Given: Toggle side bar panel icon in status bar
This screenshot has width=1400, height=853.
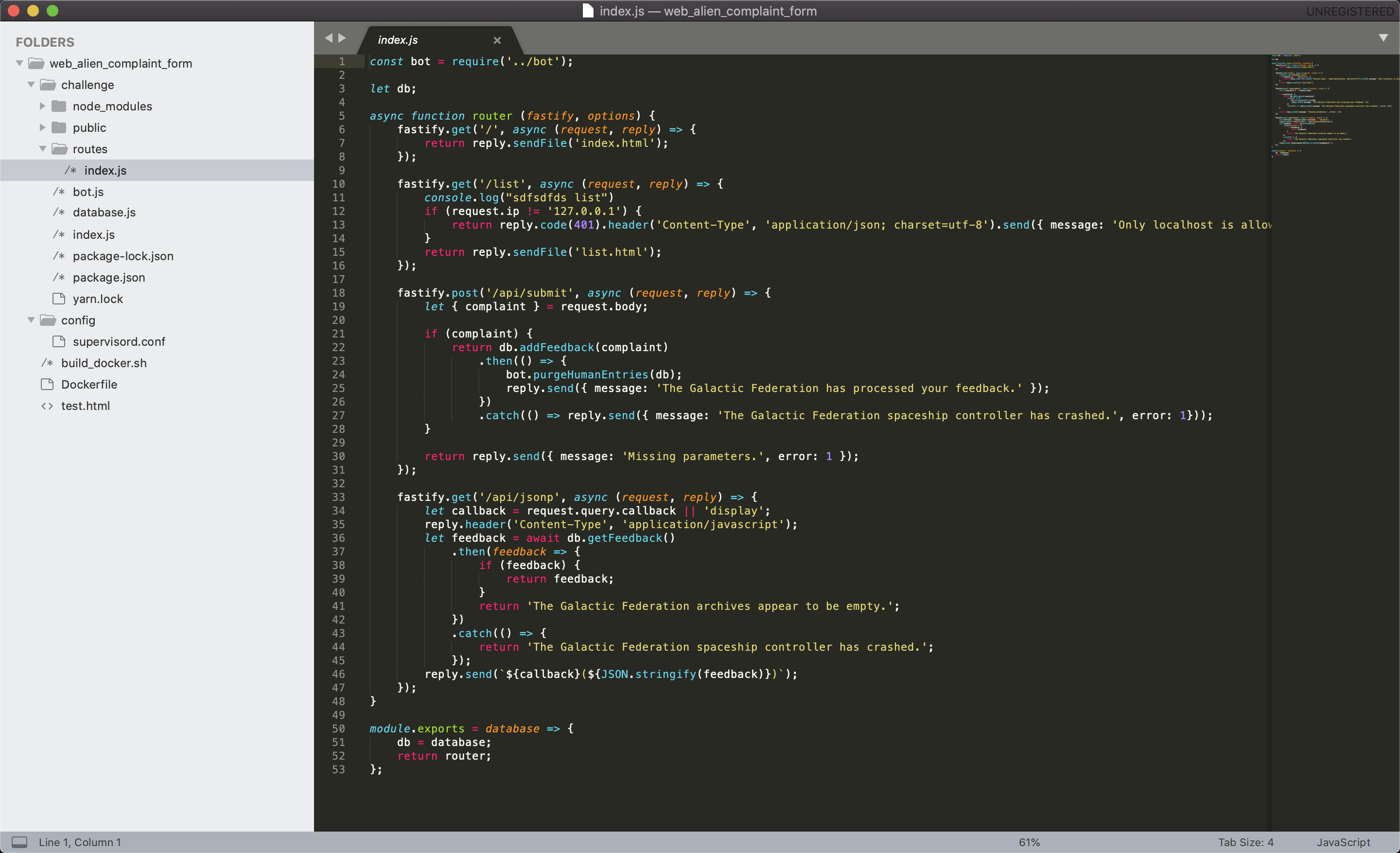Looking at the screenshot, I should (x=20, y=842).
